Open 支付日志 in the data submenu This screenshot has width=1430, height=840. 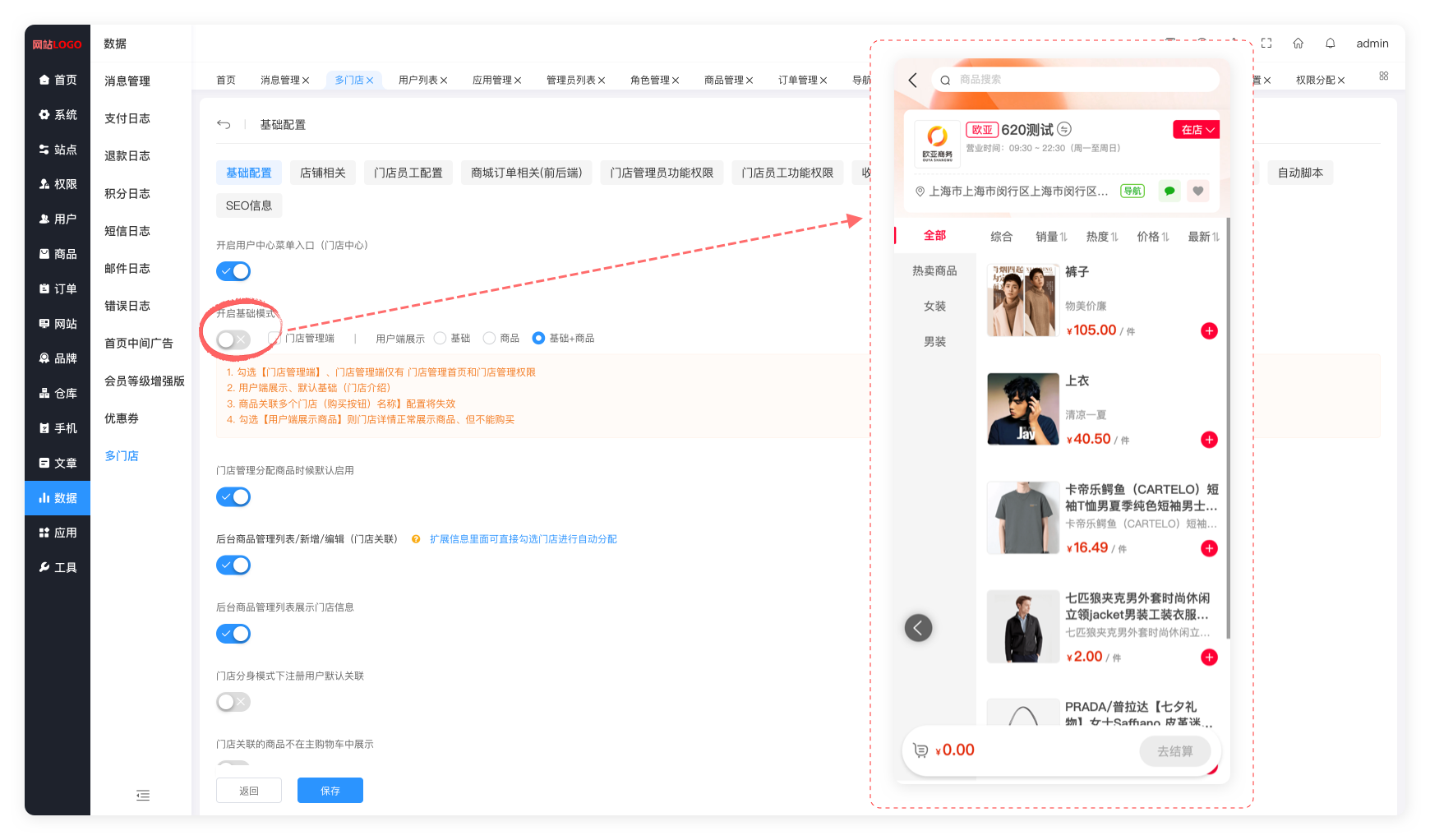point(127,118)
